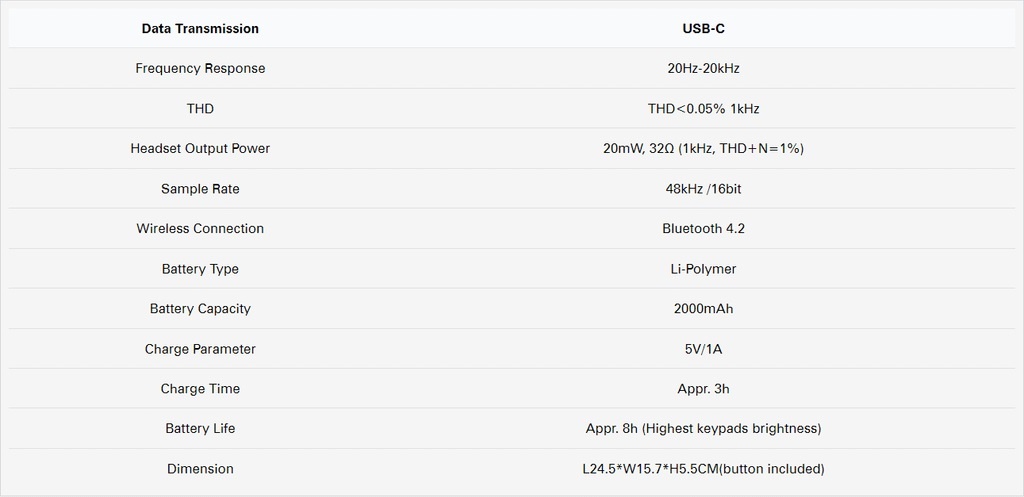
Task: Select the 2000mAh value
Action: click(x=703, y=309)
